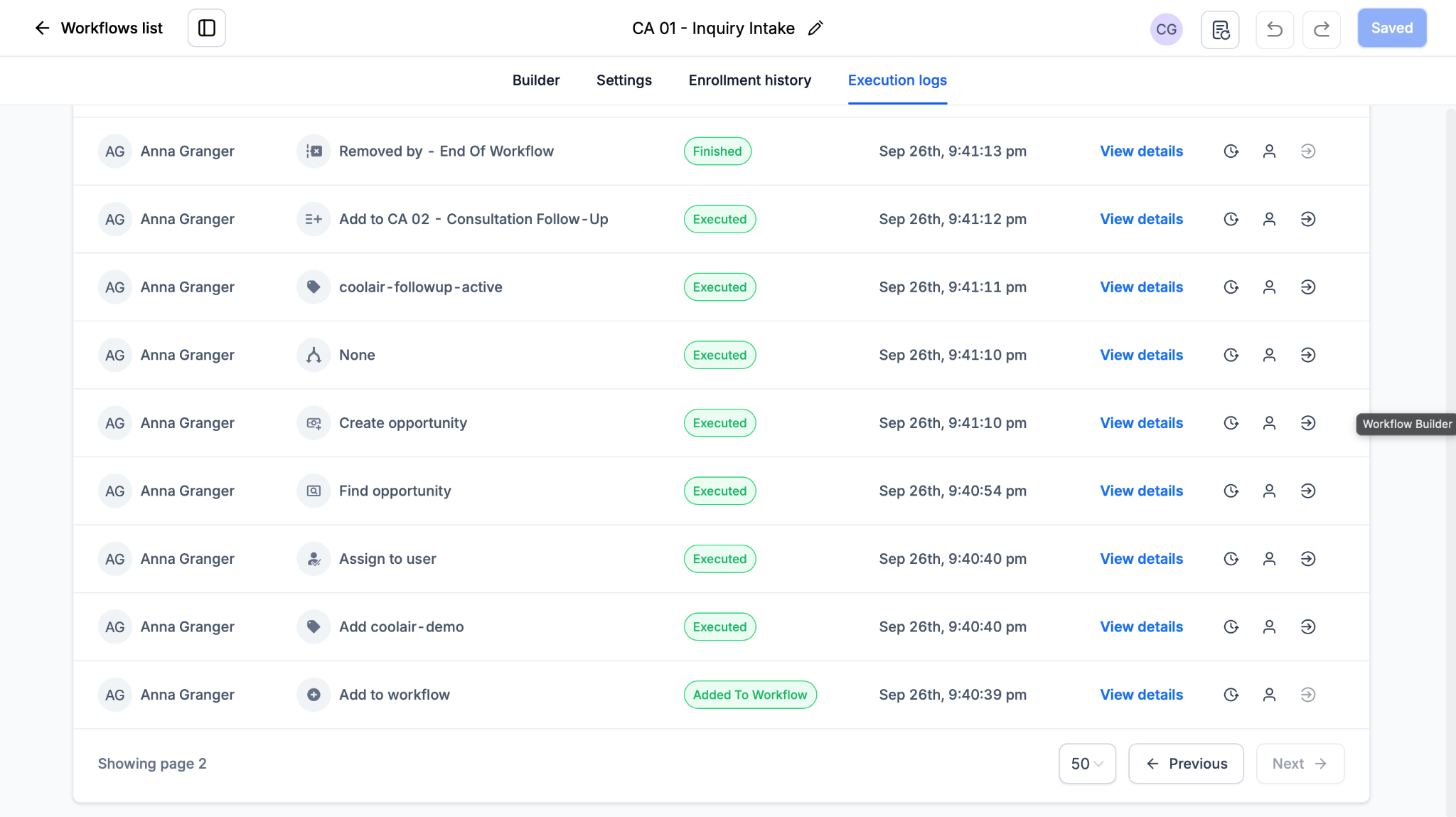Click AG avatar in the None row
This screenshot has width=1456, height=817.
[114, 355]
